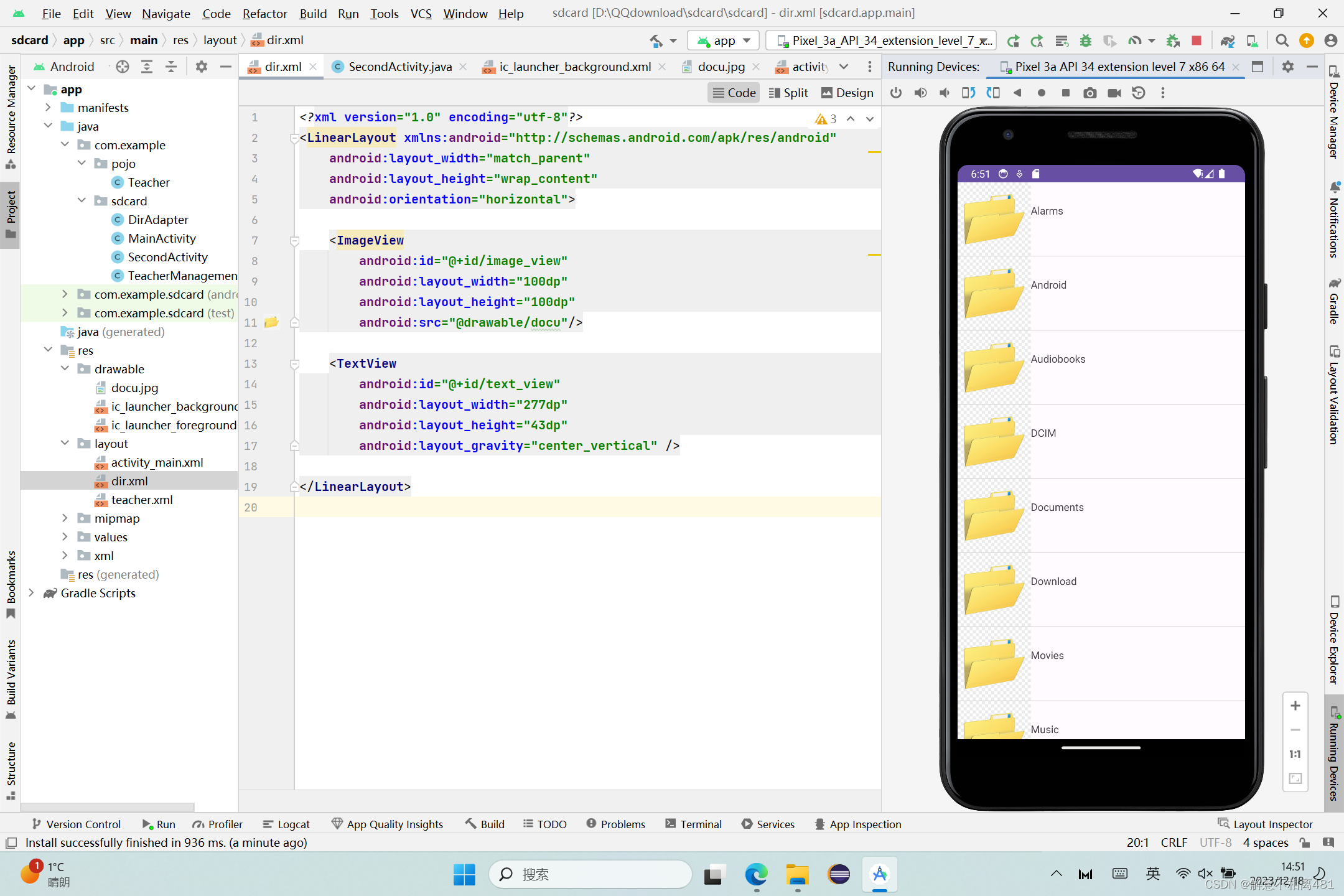
Task: Click the Search Everywhere magnifier icon
Action: (x=1282, y=40)
